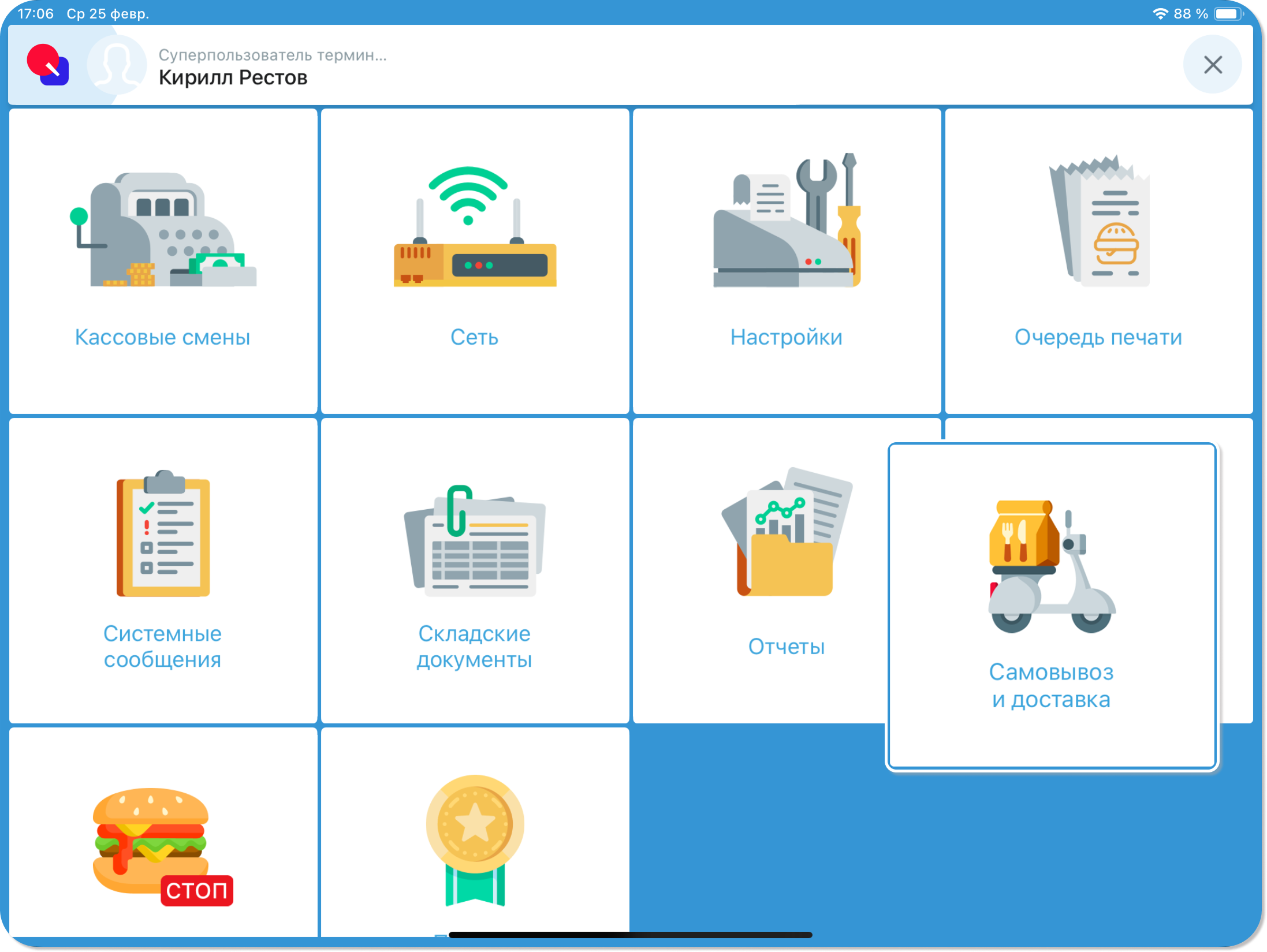The height and width of the screenshot is (952, 1267).
Task: Tap the Wi-Fi indicator in status bar
Action: pos(1160,14)
